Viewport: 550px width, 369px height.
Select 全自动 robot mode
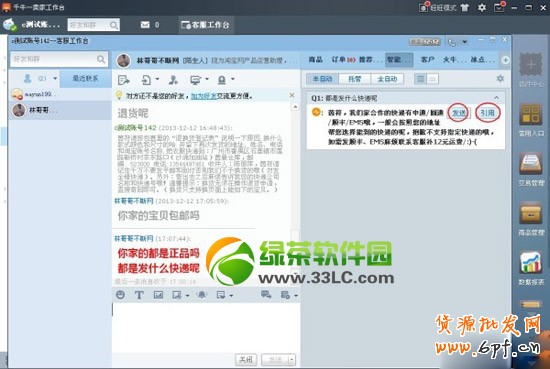tap(387, 79)
